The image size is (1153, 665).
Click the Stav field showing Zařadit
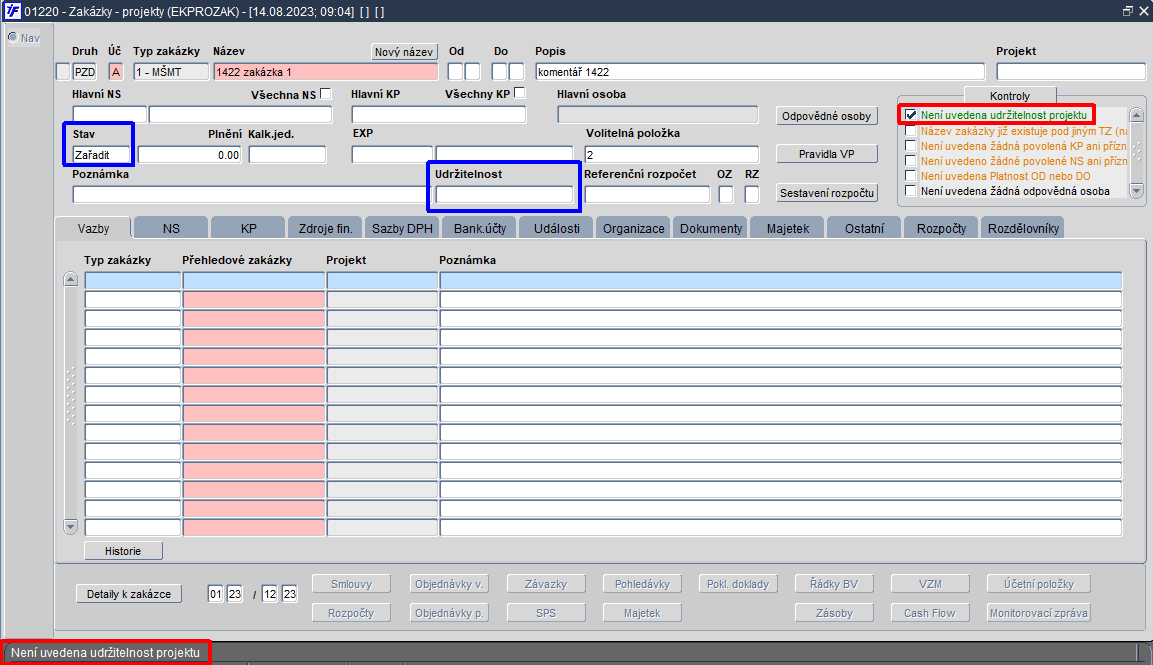[x=101, y=154]
